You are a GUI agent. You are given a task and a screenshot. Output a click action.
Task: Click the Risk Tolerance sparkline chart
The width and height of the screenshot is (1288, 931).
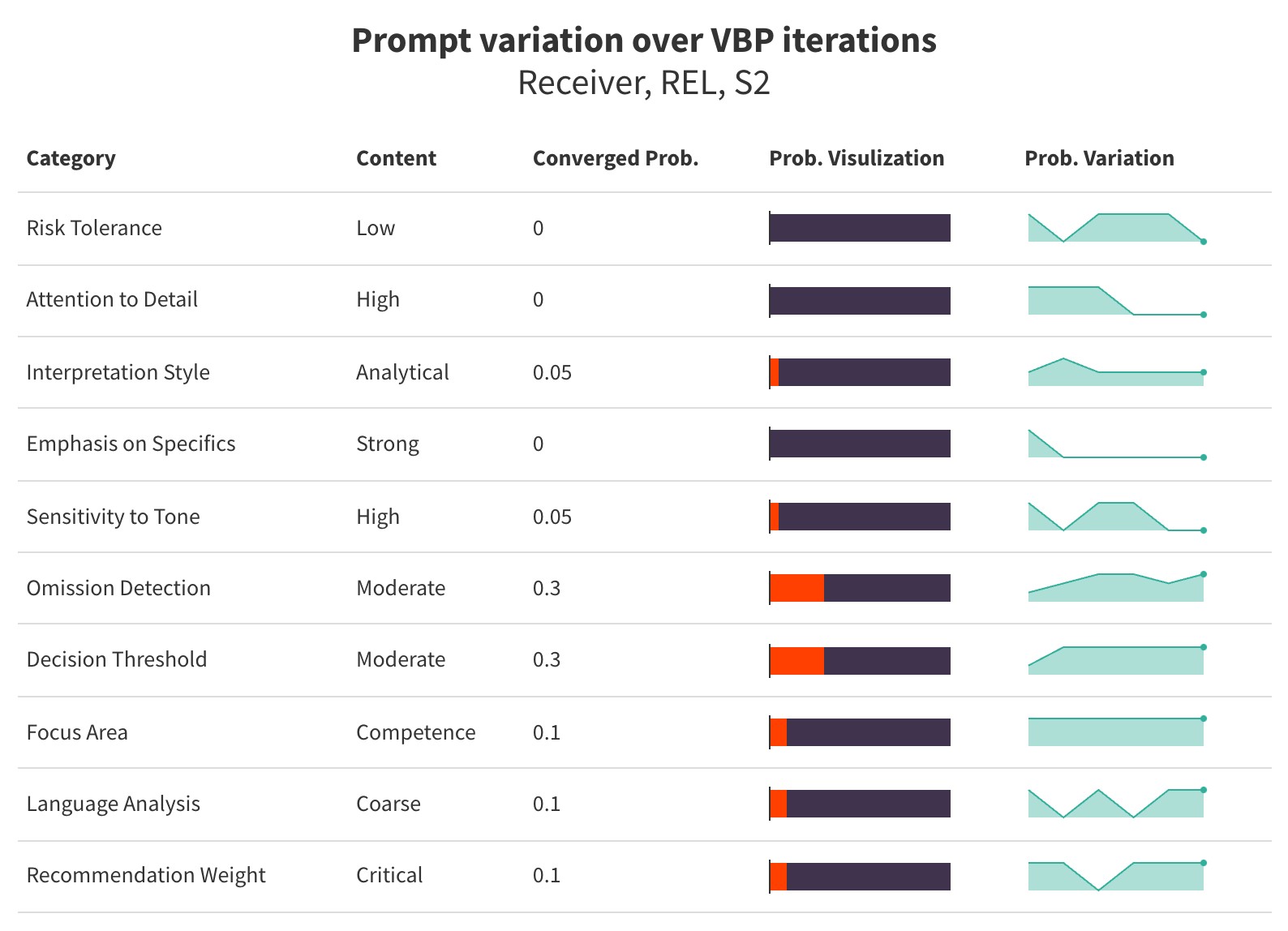pyautogui.click(x=1116, y=228)
